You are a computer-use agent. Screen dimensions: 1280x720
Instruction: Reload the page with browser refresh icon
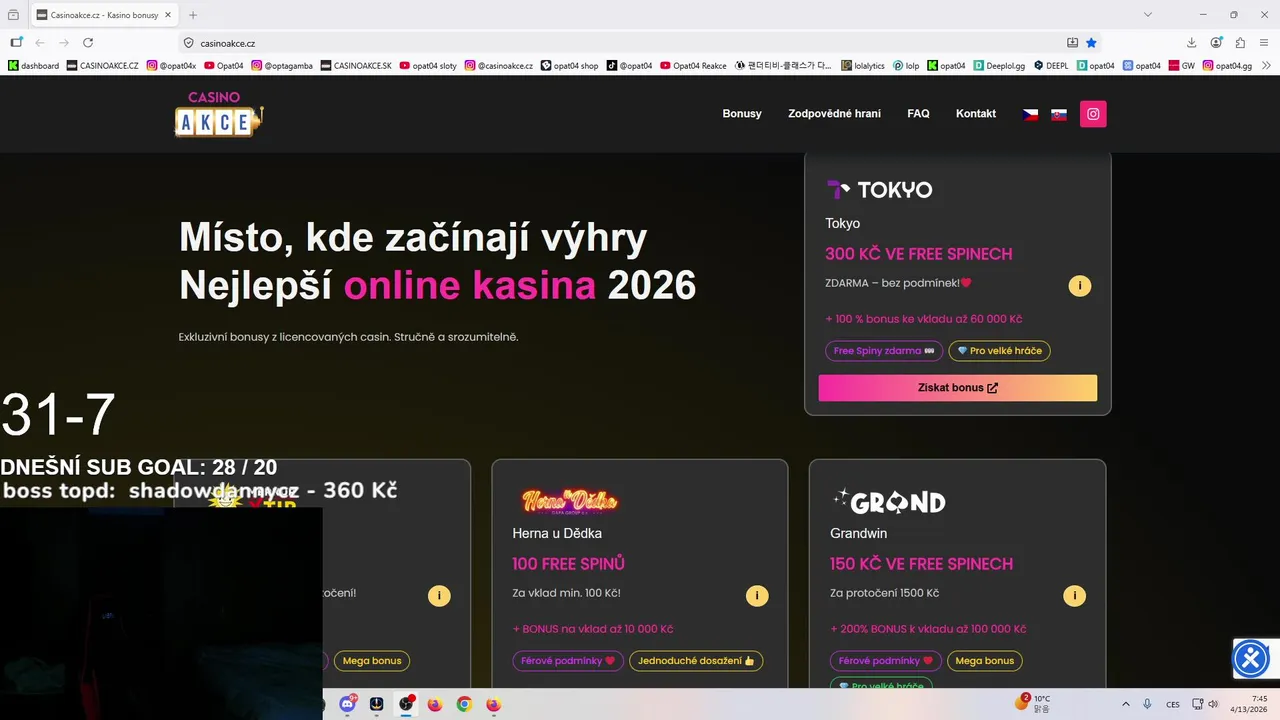88,43
